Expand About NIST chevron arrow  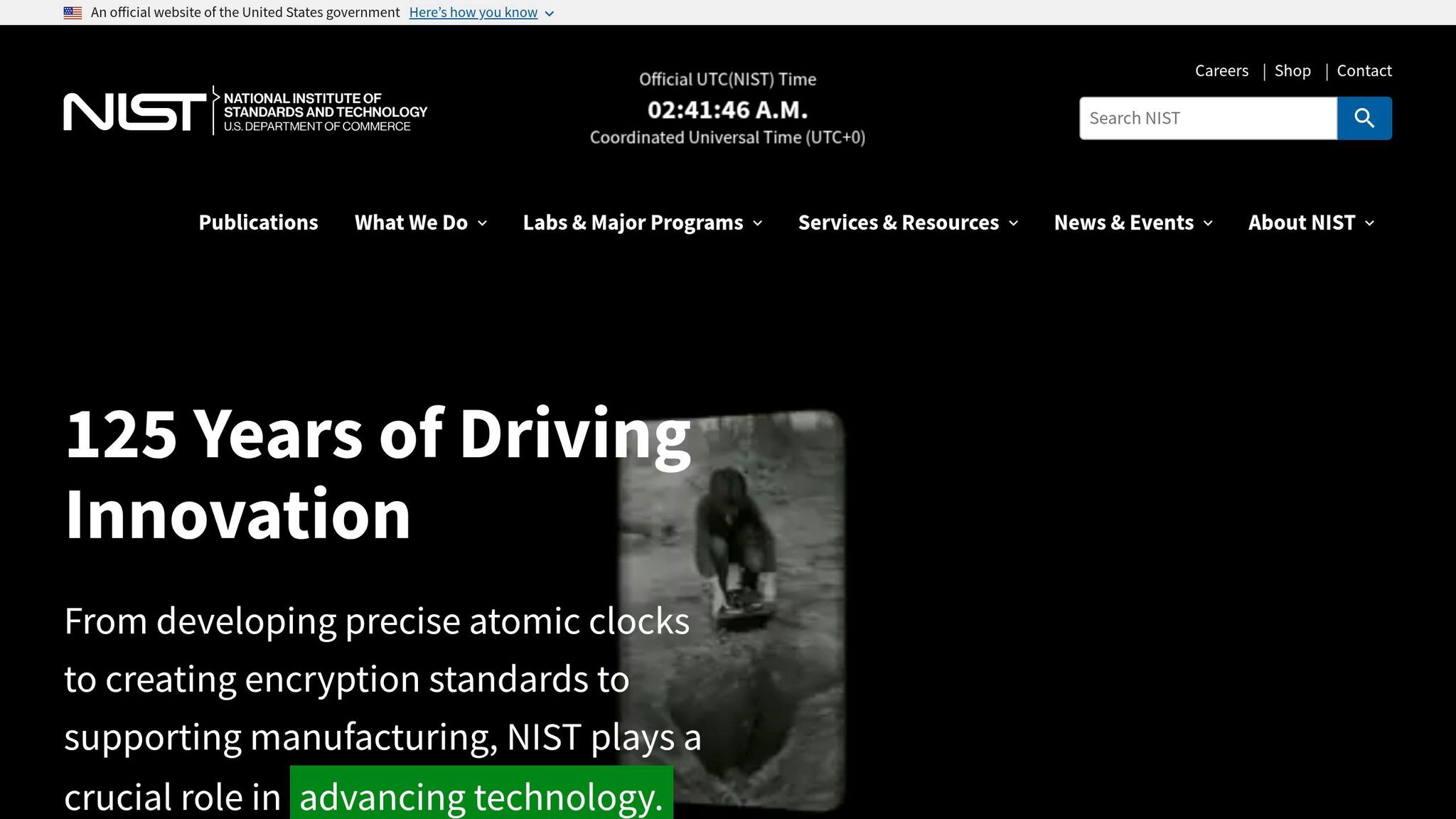click(1370, 223)
